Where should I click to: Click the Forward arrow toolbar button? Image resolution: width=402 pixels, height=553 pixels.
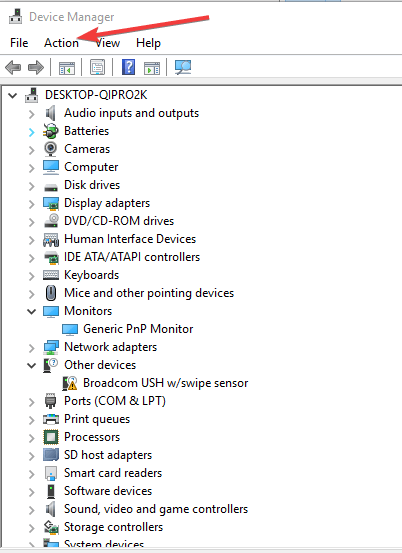tap(36, 67)
